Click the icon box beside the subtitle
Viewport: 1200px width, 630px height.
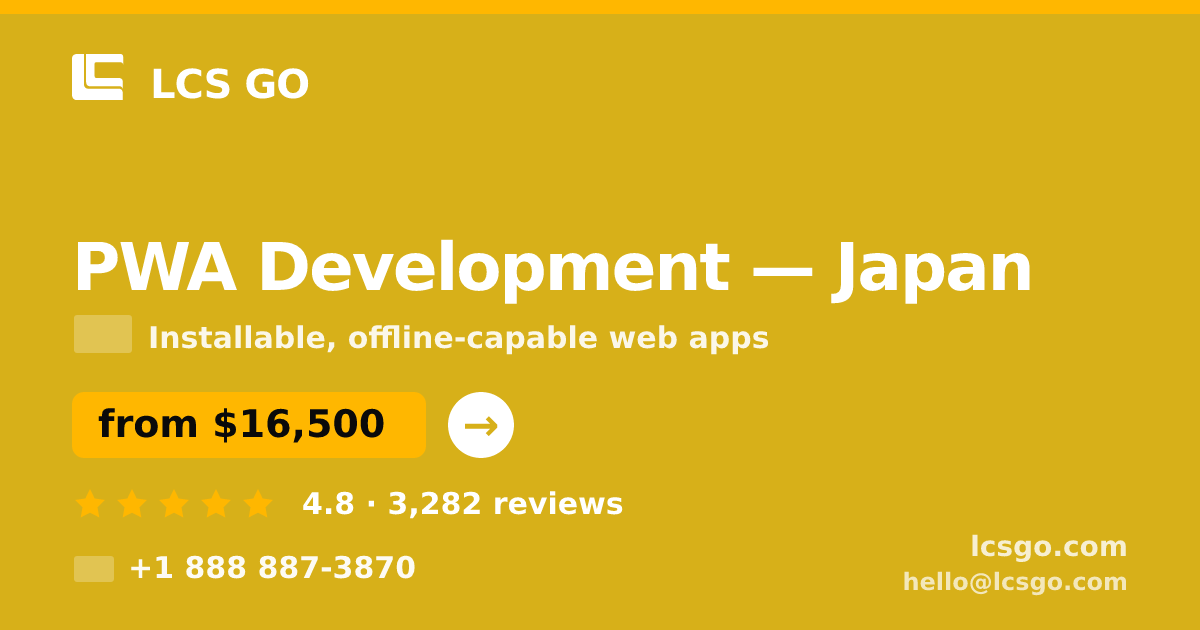click(x=103, y=334)
